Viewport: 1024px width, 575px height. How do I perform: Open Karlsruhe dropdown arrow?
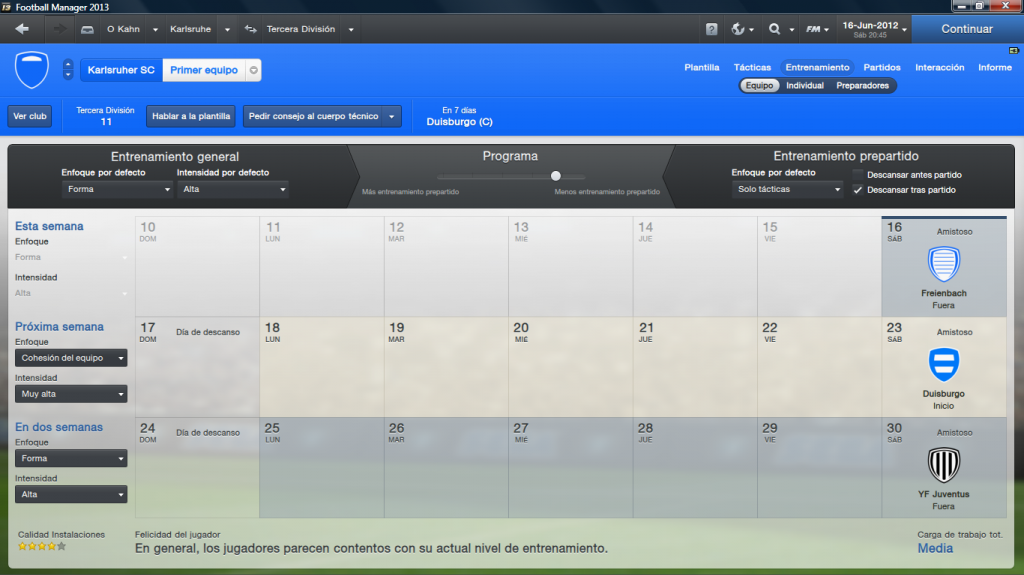point(227,29)
